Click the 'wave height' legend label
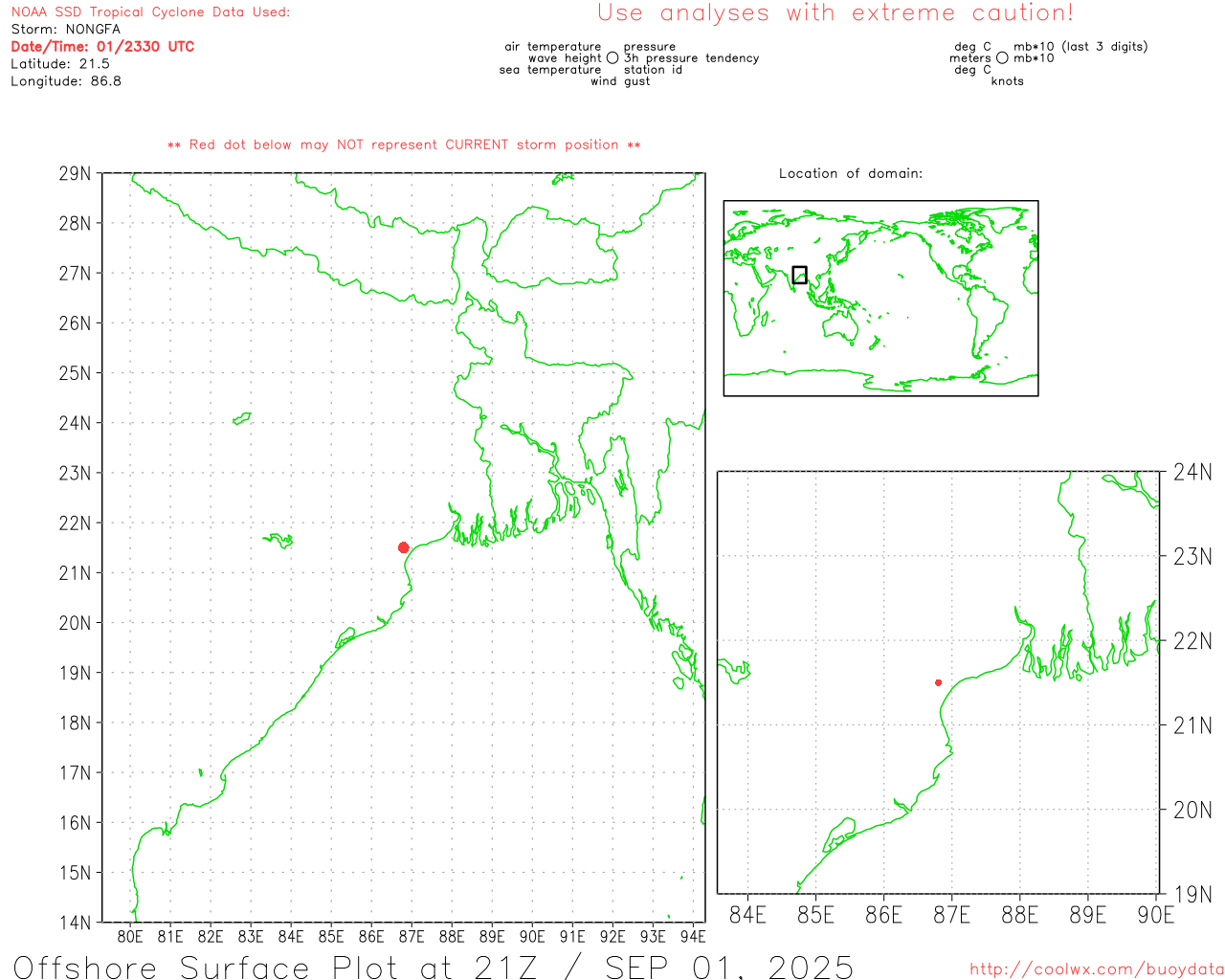 [x=565, y=58]
